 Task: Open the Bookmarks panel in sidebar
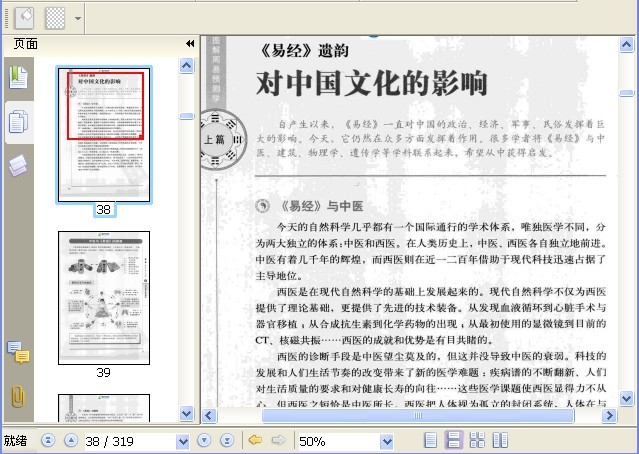pos(18,77)
